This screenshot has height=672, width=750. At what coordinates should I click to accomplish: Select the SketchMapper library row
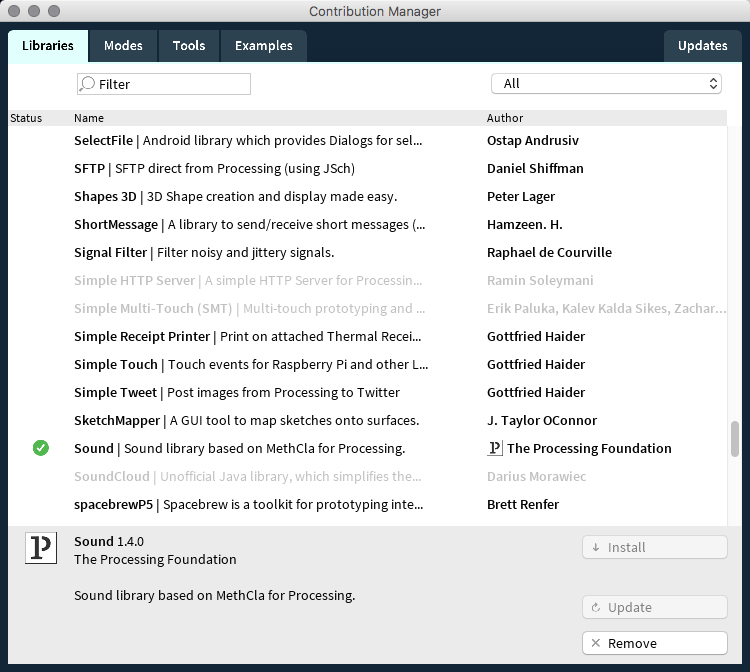click(367, 420)
